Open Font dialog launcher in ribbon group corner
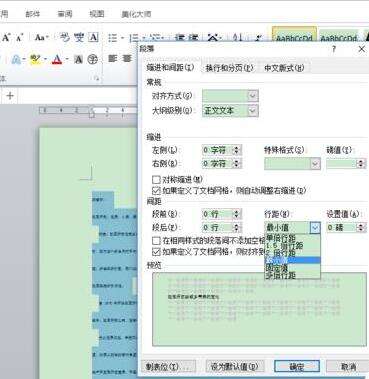Image resolution: width=369 pixels, height=379 pixels. tap(97, 78)
